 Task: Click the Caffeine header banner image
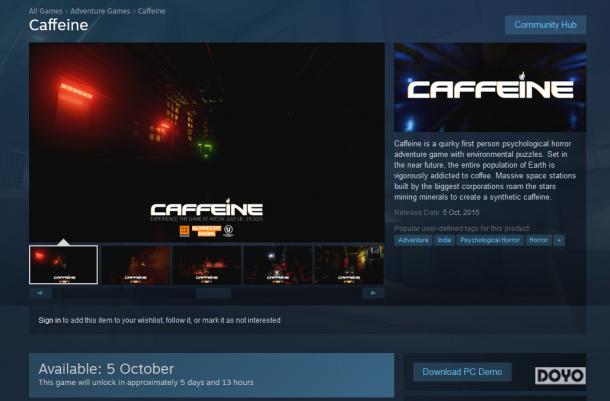coord(490,88)
